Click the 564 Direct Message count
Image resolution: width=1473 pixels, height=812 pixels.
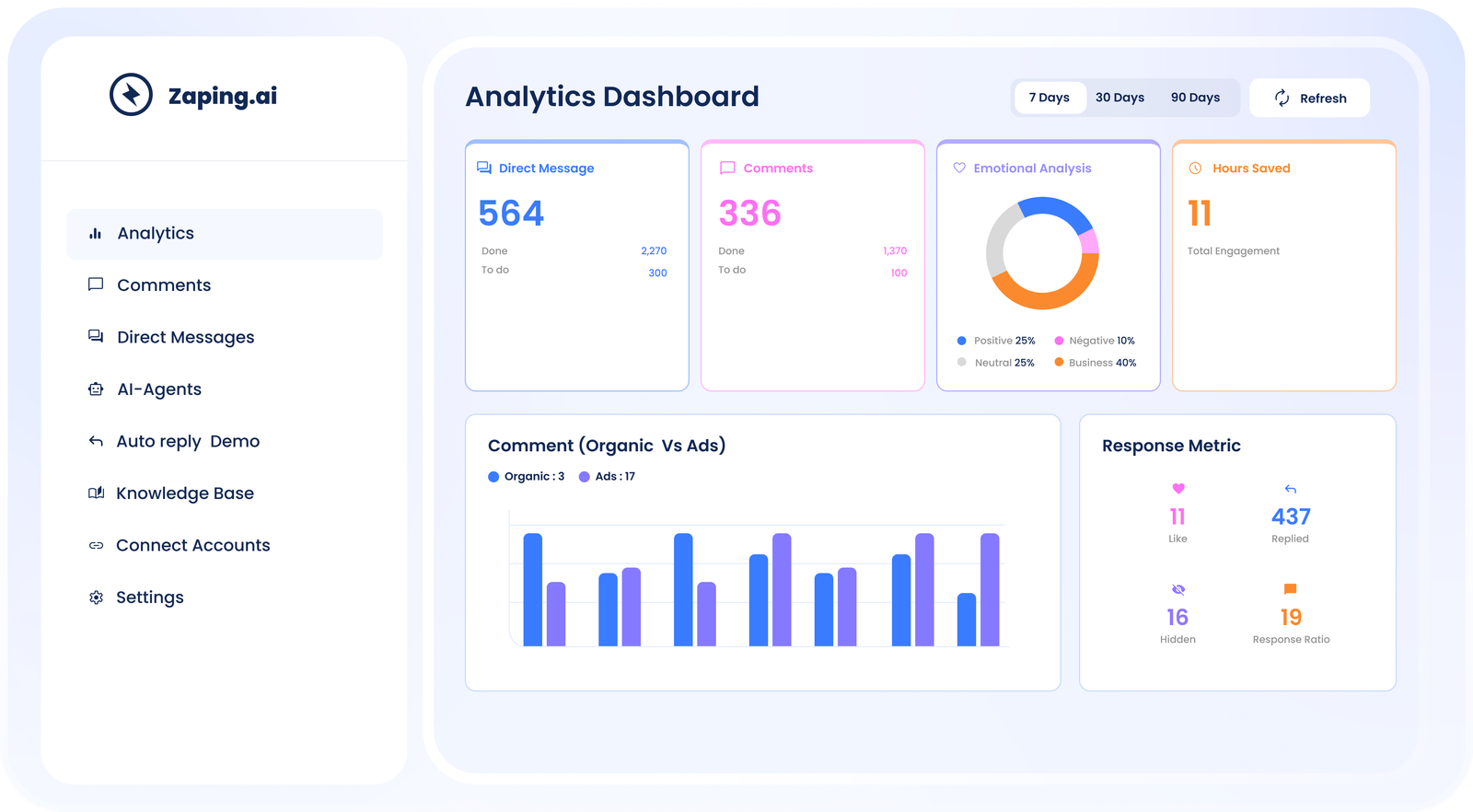tap(511, 214)
